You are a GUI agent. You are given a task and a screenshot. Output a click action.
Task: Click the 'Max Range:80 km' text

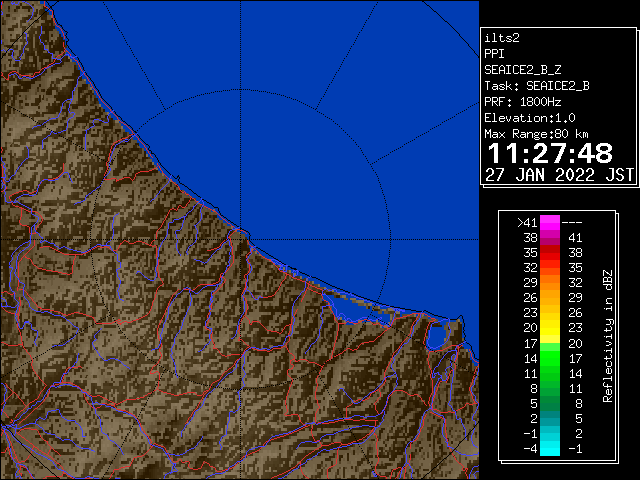(536, 134)
